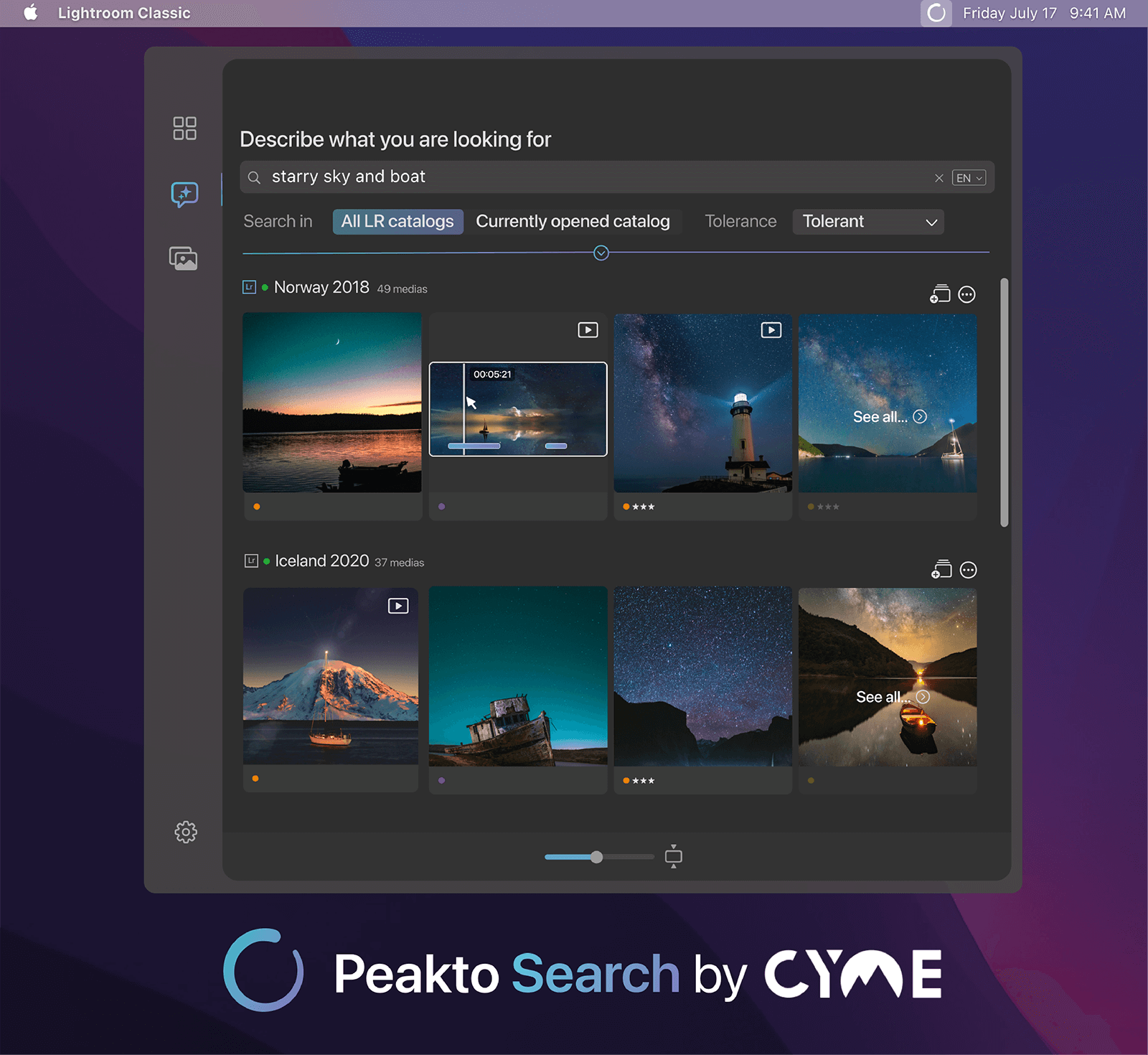This screenshot has height=1055, width=1148.
Task: Open more options for Iceland 2020
Action: point(968,570)
